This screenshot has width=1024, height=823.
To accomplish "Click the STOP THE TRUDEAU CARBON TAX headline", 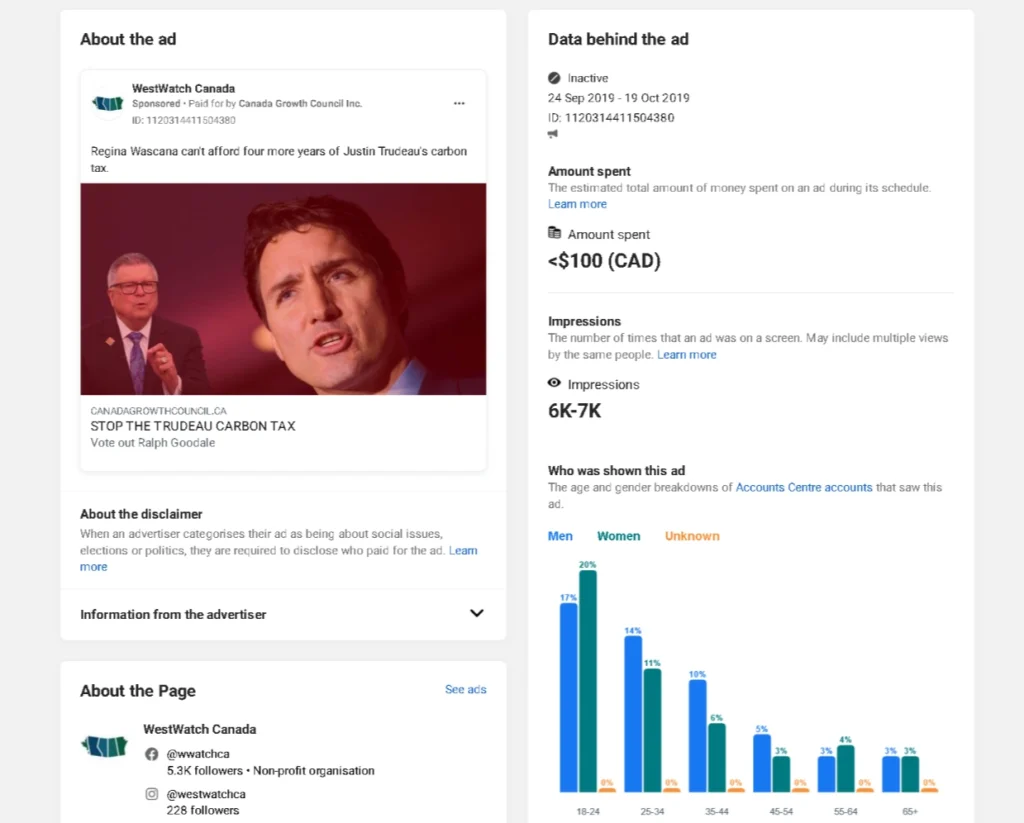I will coord(193,426).
